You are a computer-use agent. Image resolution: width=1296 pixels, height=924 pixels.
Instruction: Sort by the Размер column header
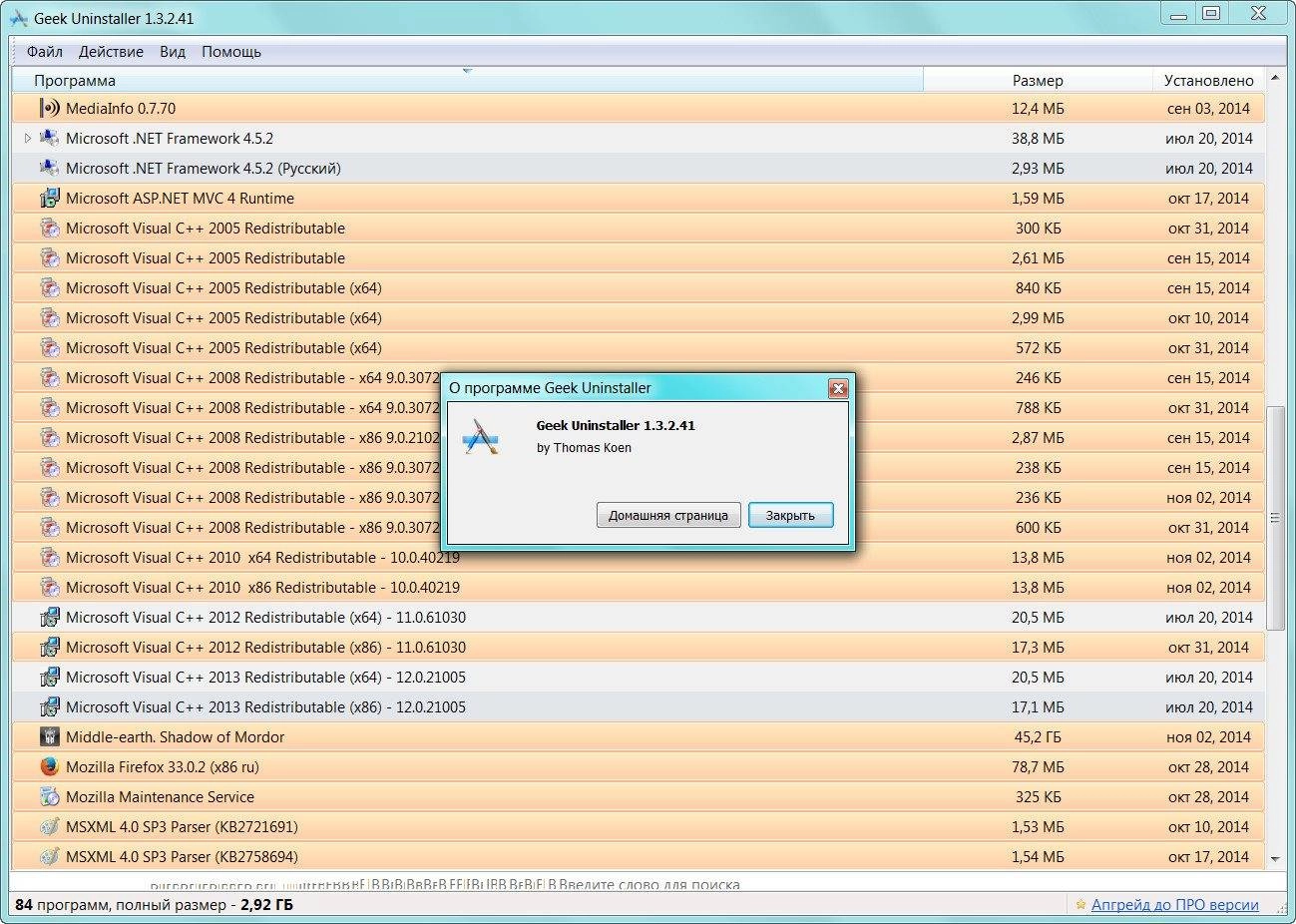coord(1038,80)
